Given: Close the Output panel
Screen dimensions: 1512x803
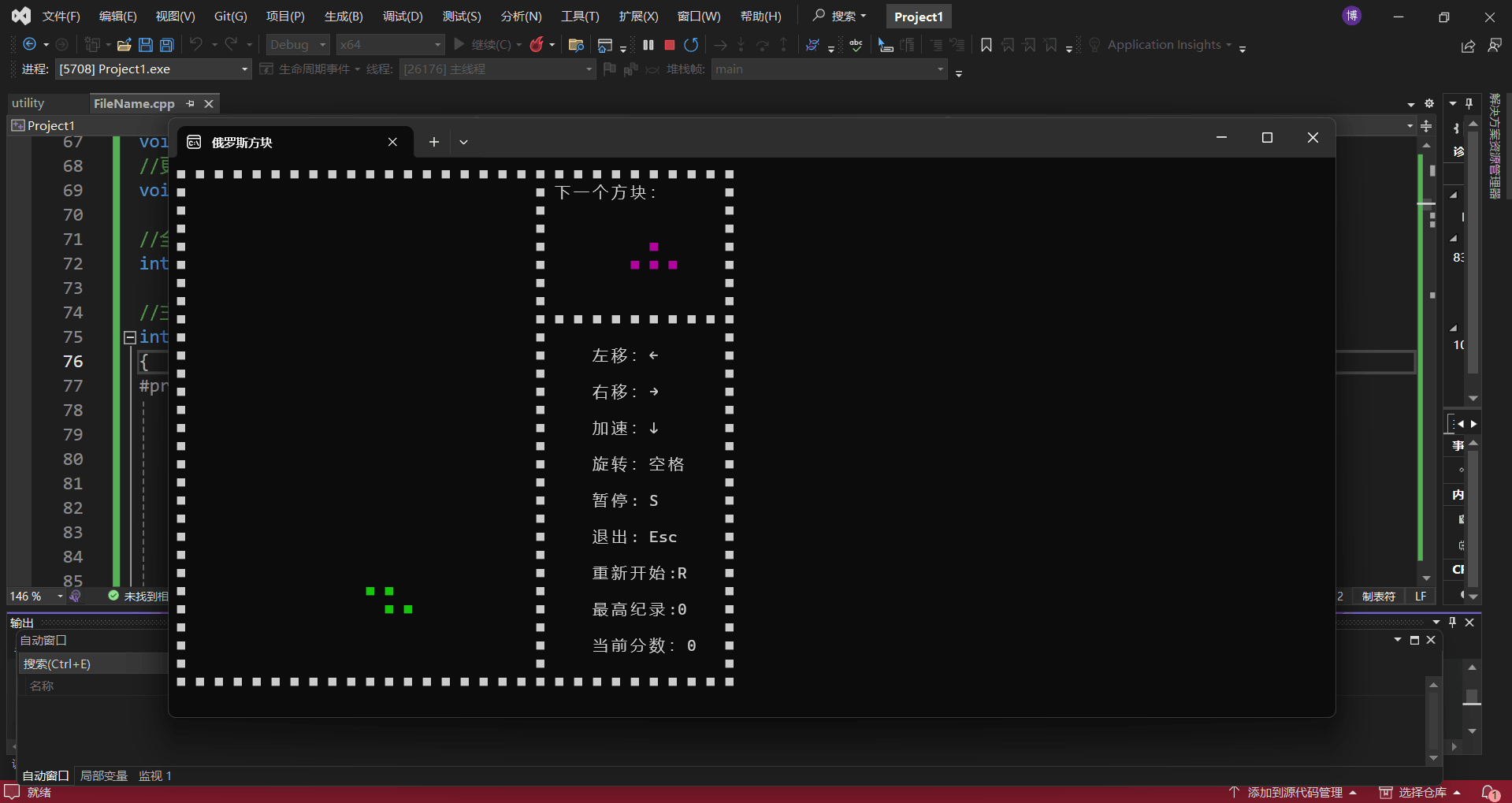Looking at the screenshot, I should tap(1469, 623).
